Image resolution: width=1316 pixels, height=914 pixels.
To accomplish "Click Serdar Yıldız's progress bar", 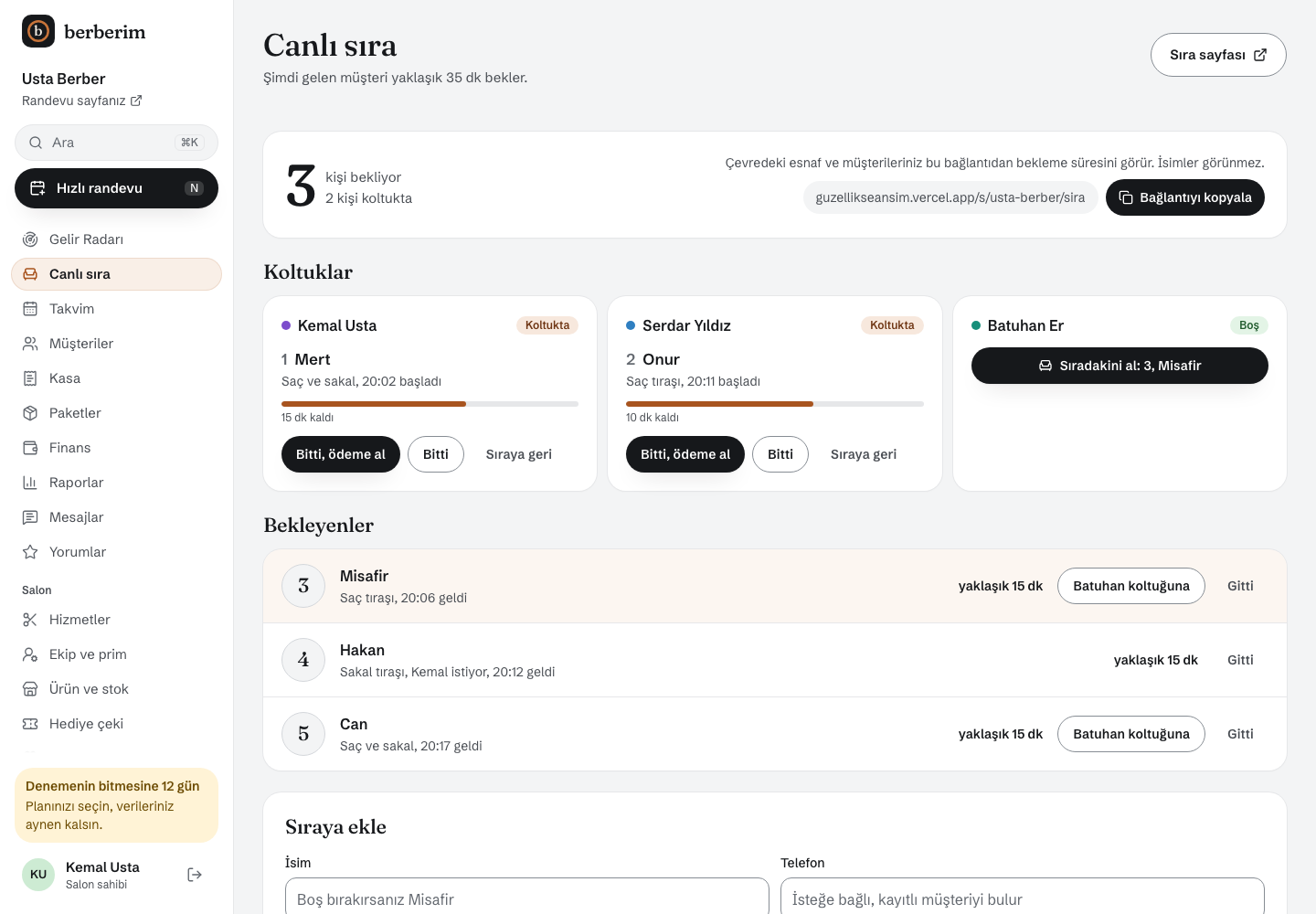I will click(775, 403).
